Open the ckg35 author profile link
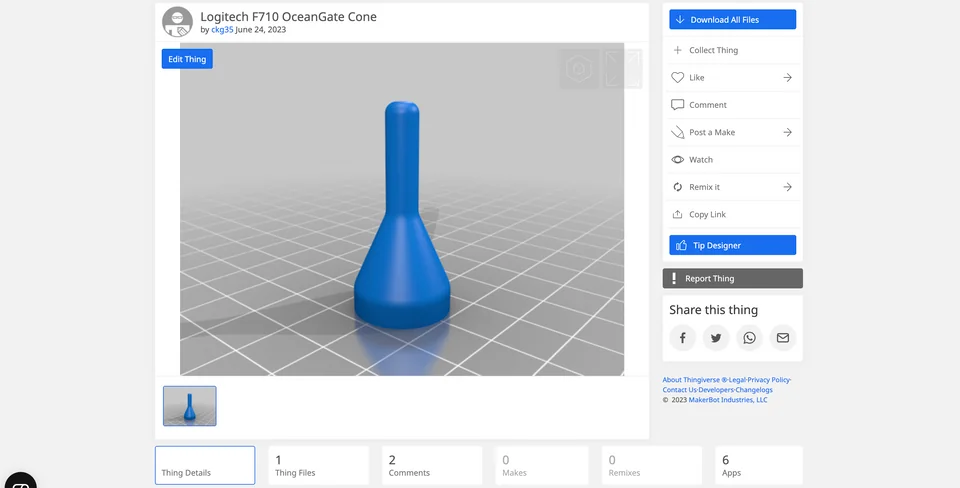The width and height of the screenshot is (960, 488). 222,29
